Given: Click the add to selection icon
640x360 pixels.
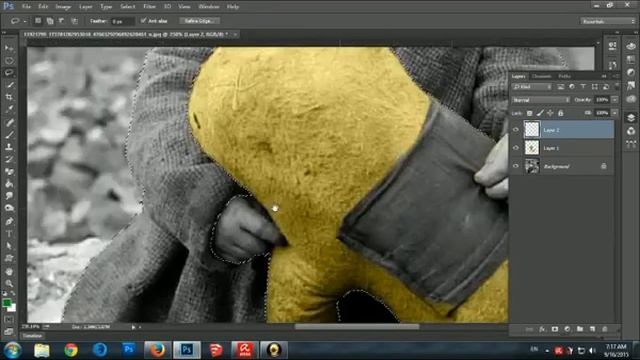Looking at the screenshot, I should (x=50, y=20).
